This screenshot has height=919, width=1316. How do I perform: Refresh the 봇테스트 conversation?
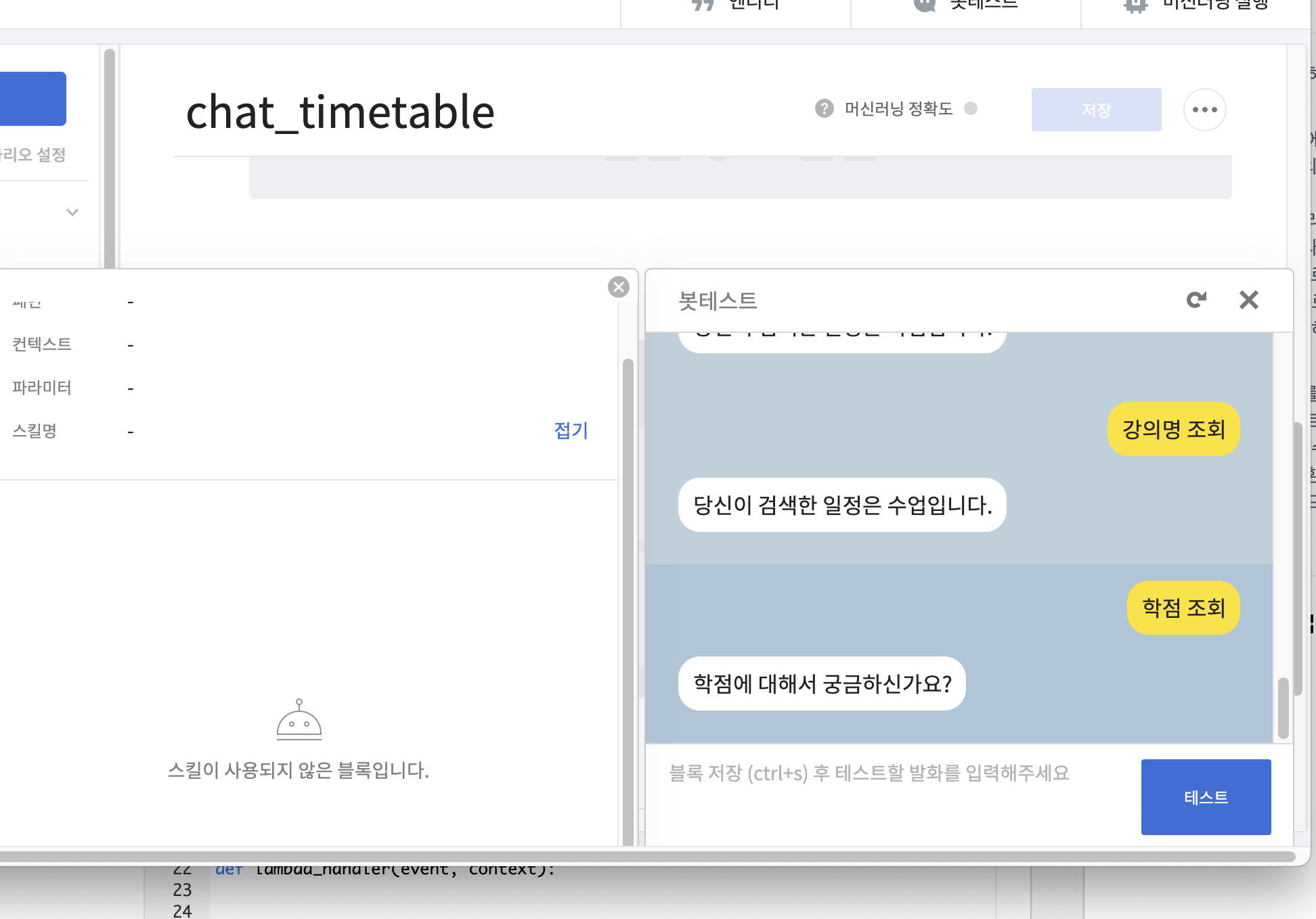click(x=1196, y=300)
